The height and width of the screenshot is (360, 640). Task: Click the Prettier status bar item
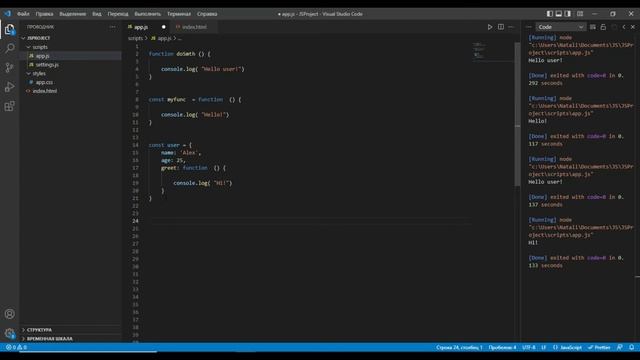(x=599, y=347)
